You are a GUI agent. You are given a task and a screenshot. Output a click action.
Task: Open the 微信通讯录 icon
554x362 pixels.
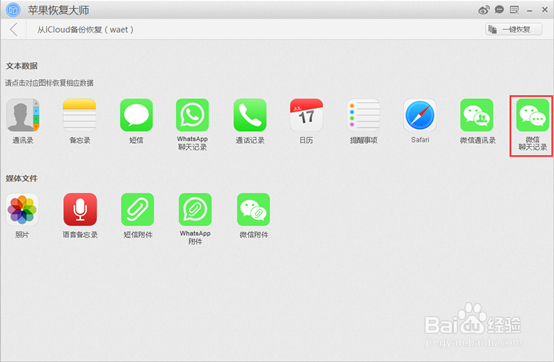[477, 115]
